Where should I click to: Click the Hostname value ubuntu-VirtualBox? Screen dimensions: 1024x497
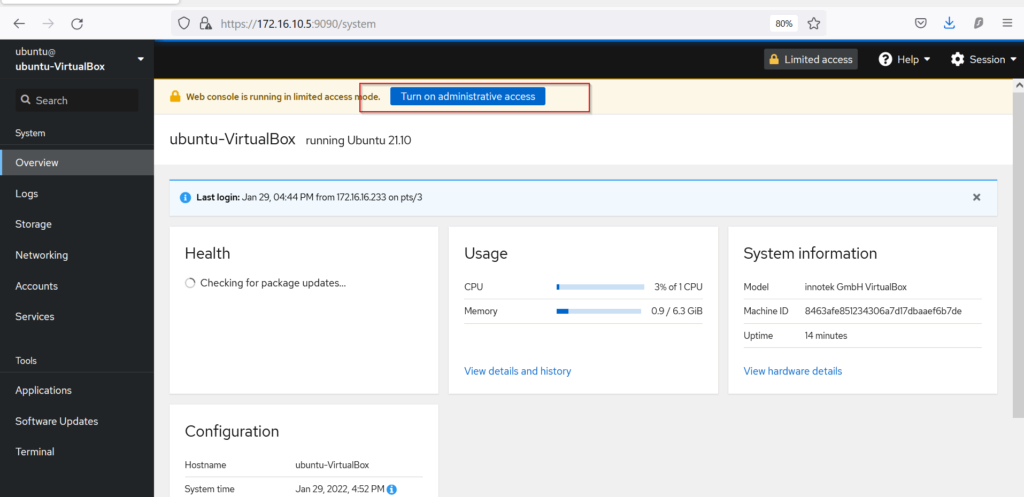click(x=332, y=465)
